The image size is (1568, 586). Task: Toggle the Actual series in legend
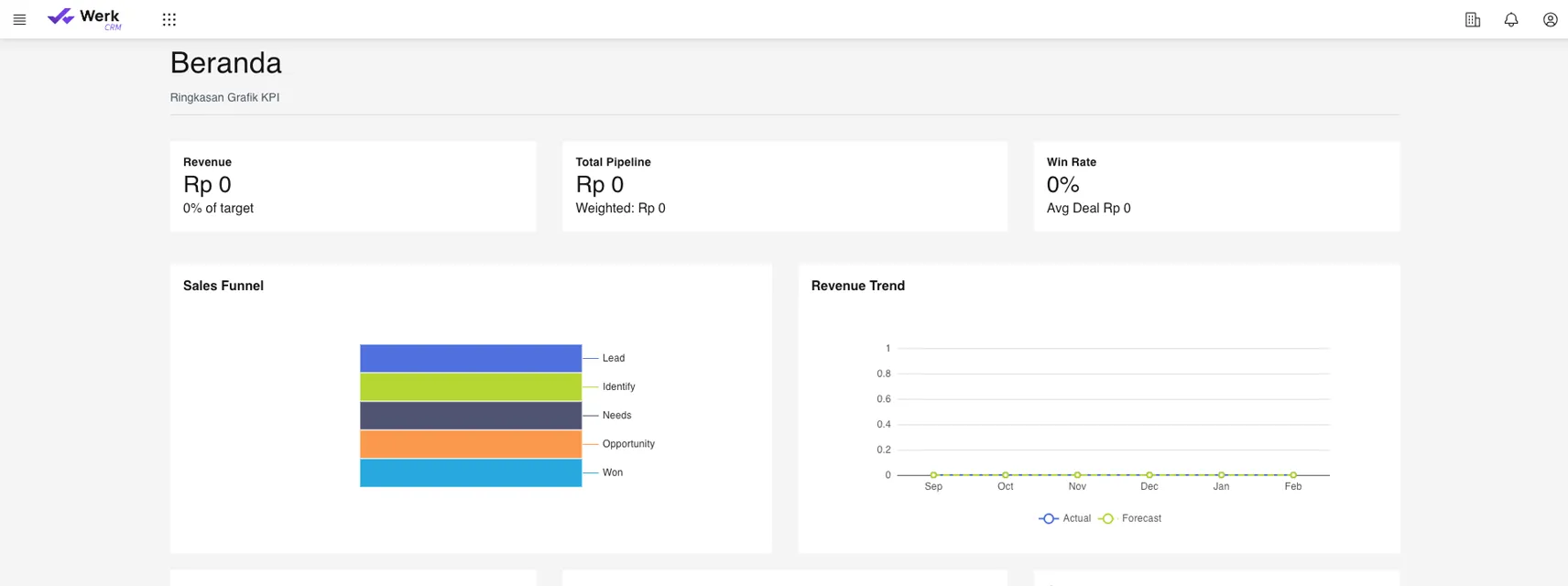(1065, 518)
